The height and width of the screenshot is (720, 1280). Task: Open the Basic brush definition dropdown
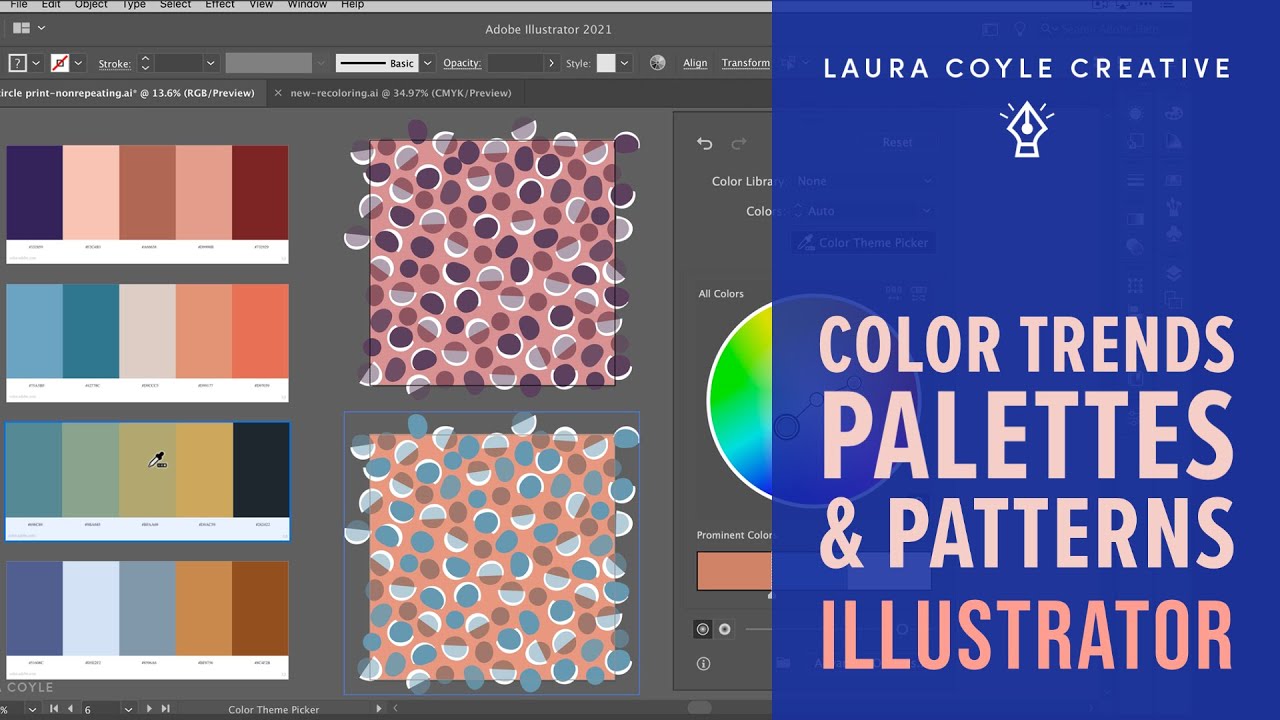(x=428, y=63)
